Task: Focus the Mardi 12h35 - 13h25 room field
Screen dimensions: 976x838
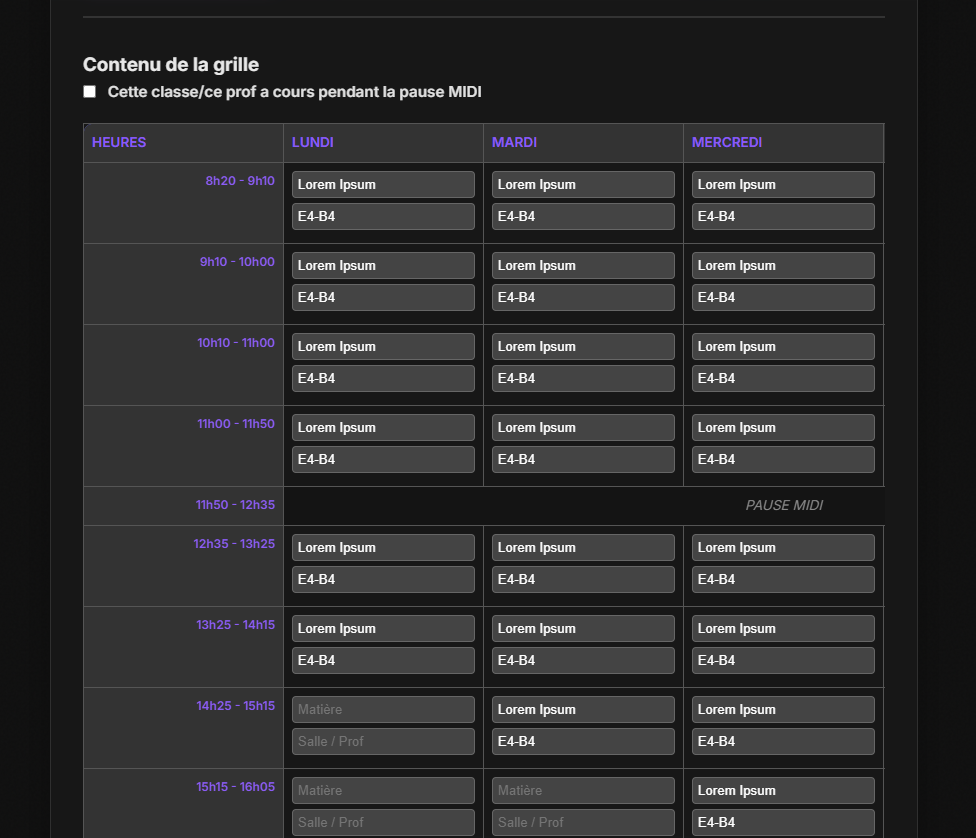Action: 583,580
